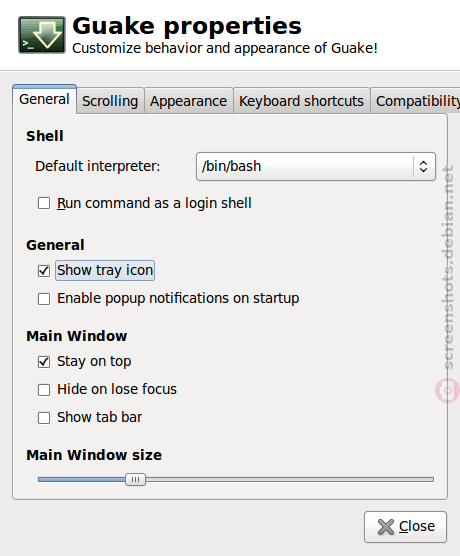Enable popup notifications on startup
Screen dimensions: 460x556
click(44, 299)
